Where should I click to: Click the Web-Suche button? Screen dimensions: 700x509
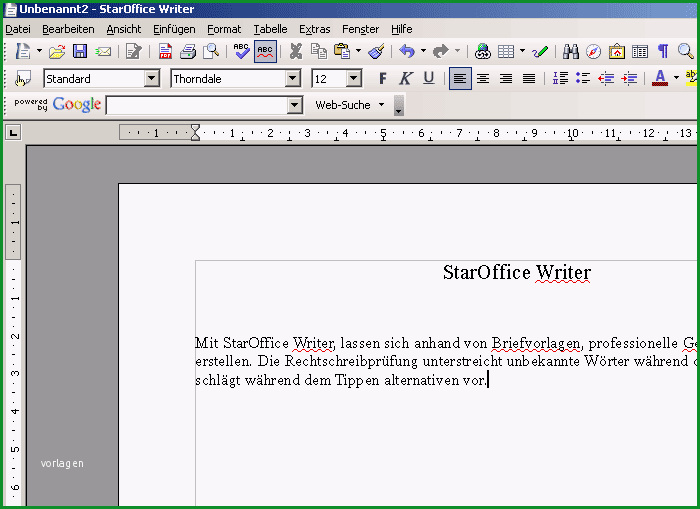coord(343,105)
